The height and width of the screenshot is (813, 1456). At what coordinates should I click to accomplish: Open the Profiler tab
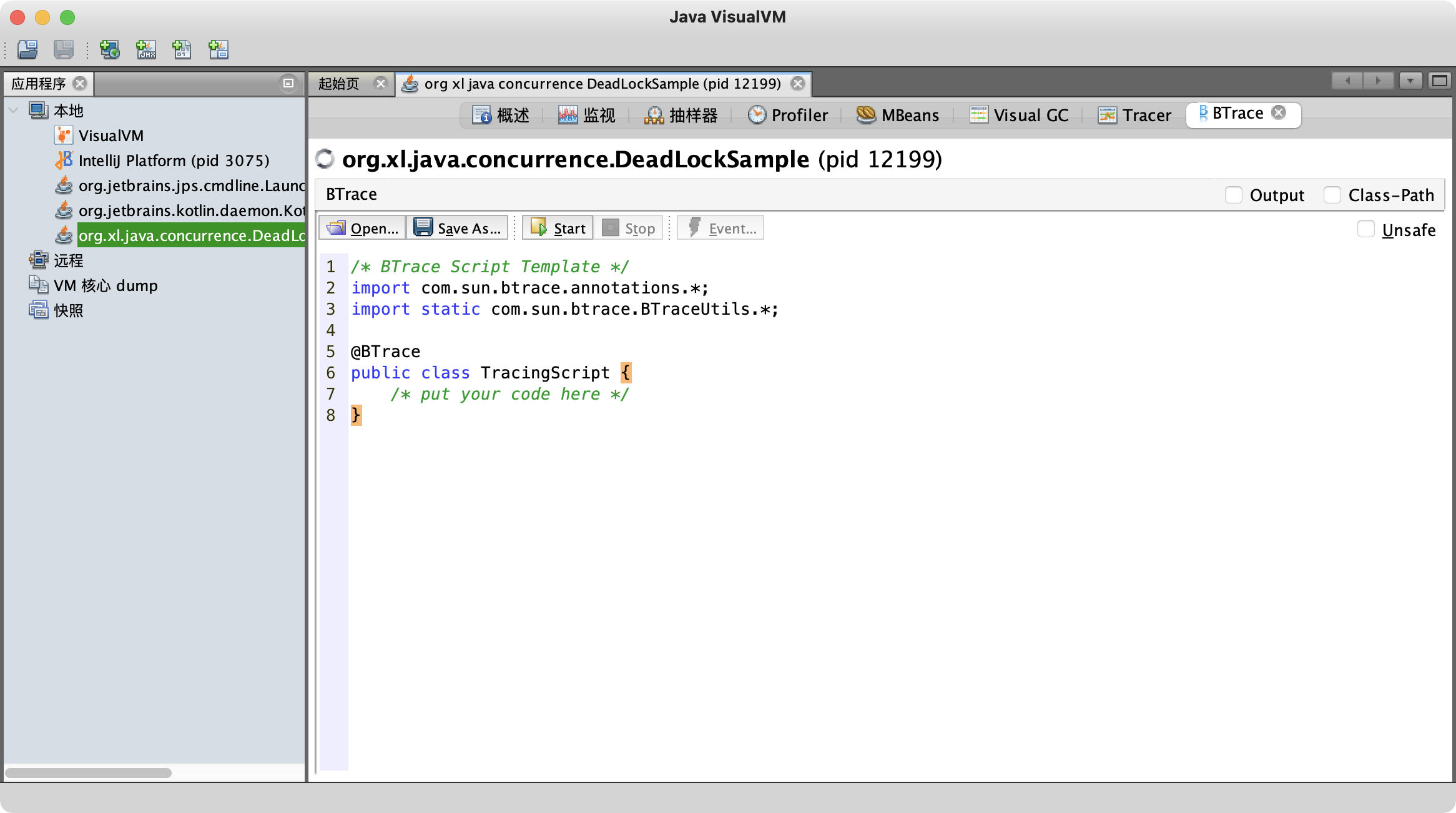789,115
